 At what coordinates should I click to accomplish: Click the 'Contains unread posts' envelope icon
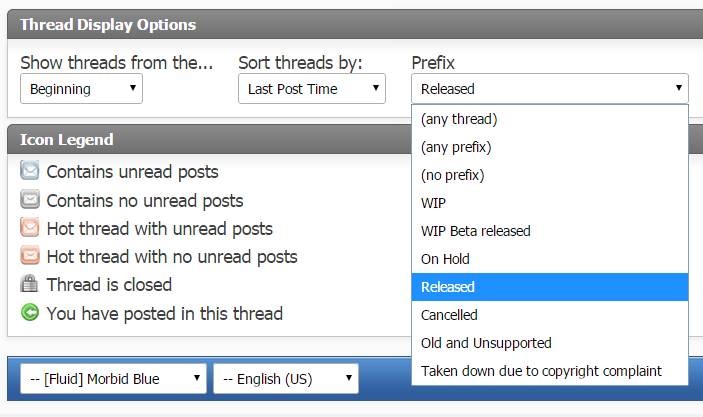click(x=30, y=171)
